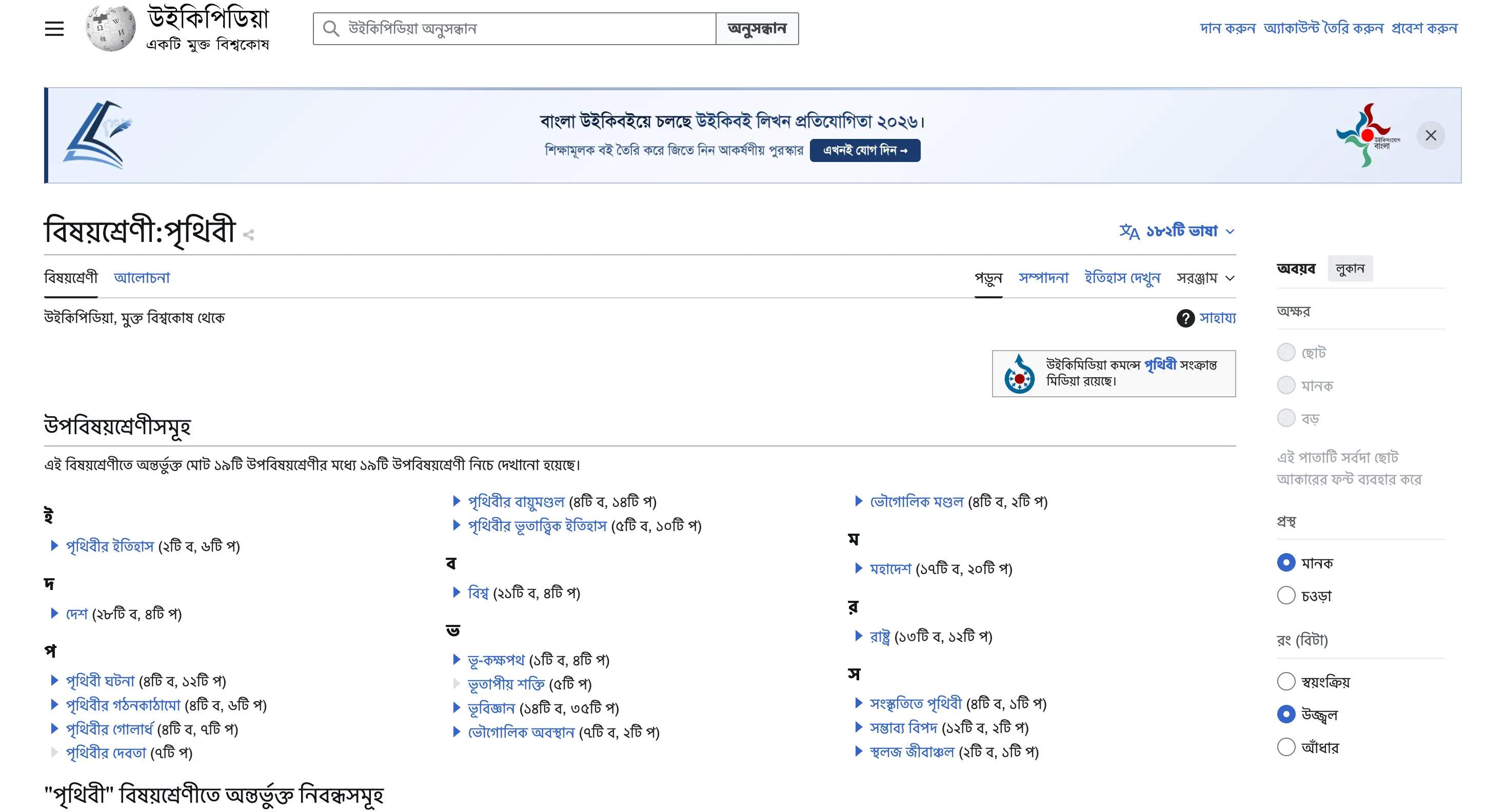Open the ১৮২টি ভাষা languages dropdown

(x=1177, y=232)
